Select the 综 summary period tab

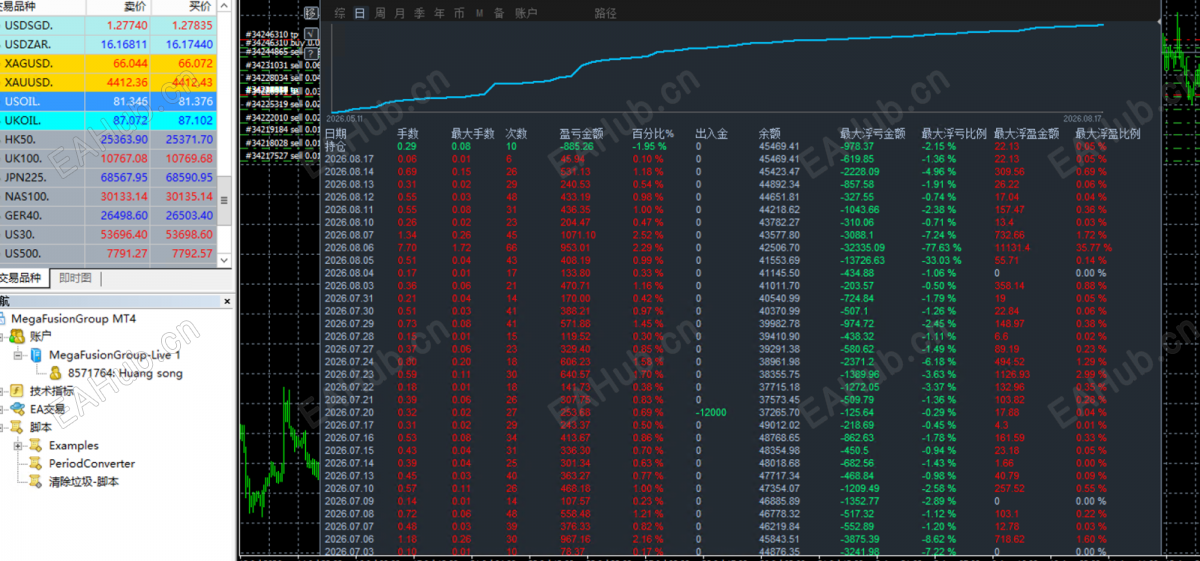tap(341, 13)
